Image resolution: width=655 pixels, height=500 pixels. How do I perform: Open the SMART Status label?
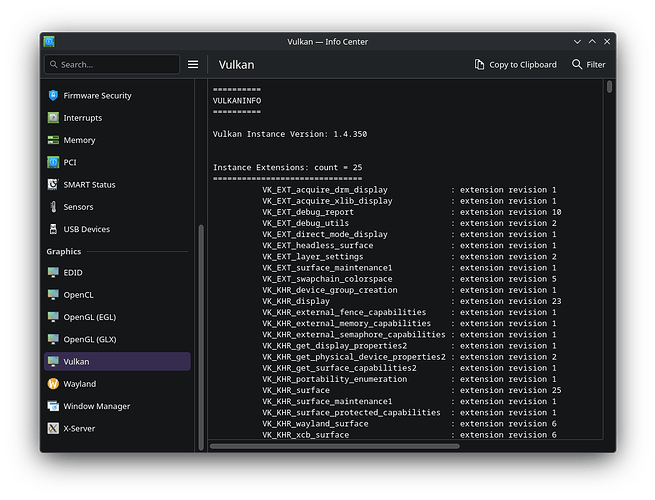click(89, 185)
